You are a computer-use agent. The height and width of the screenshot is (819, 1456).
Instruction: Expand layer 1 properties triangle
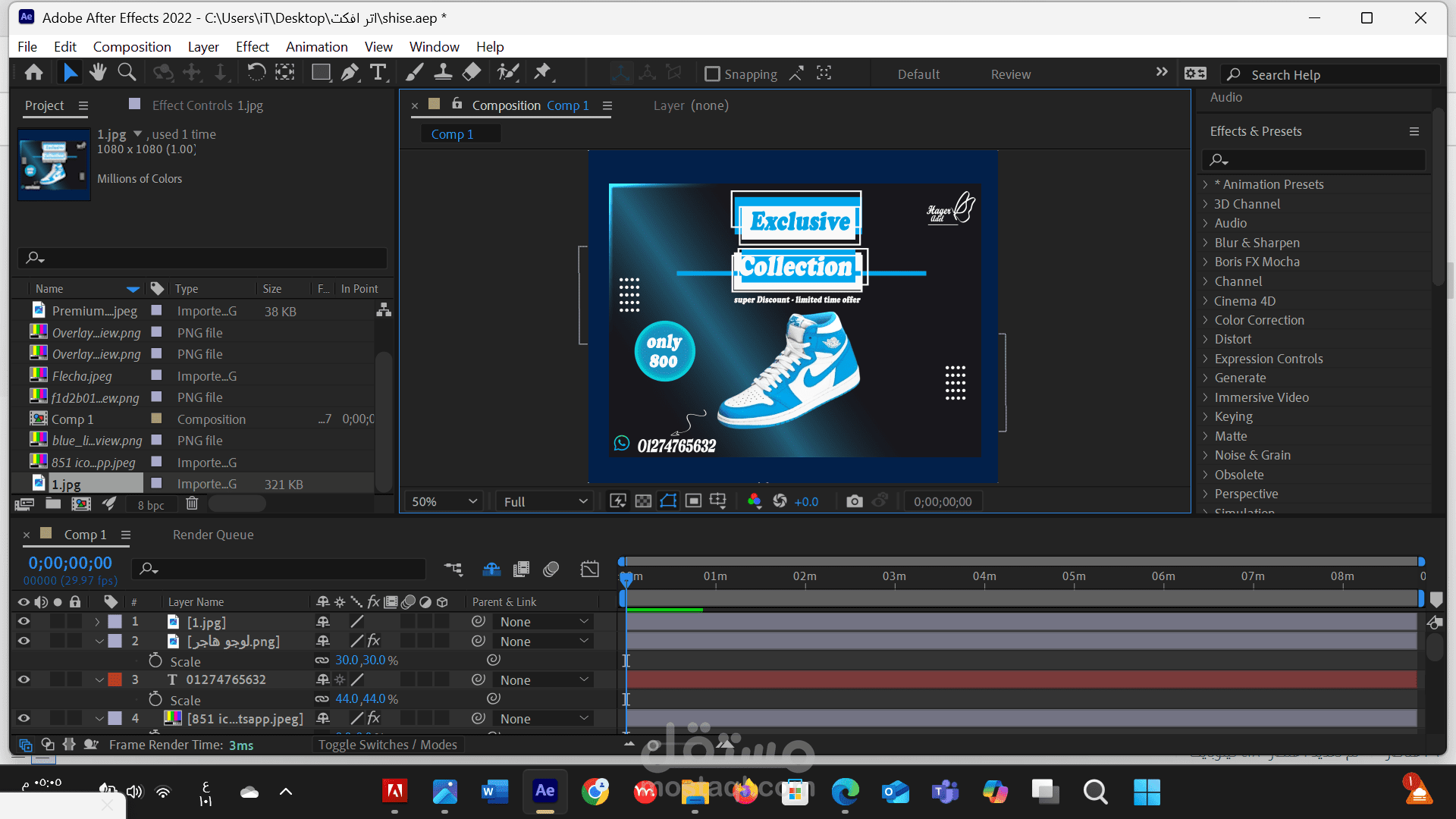(x=97, y=622)
